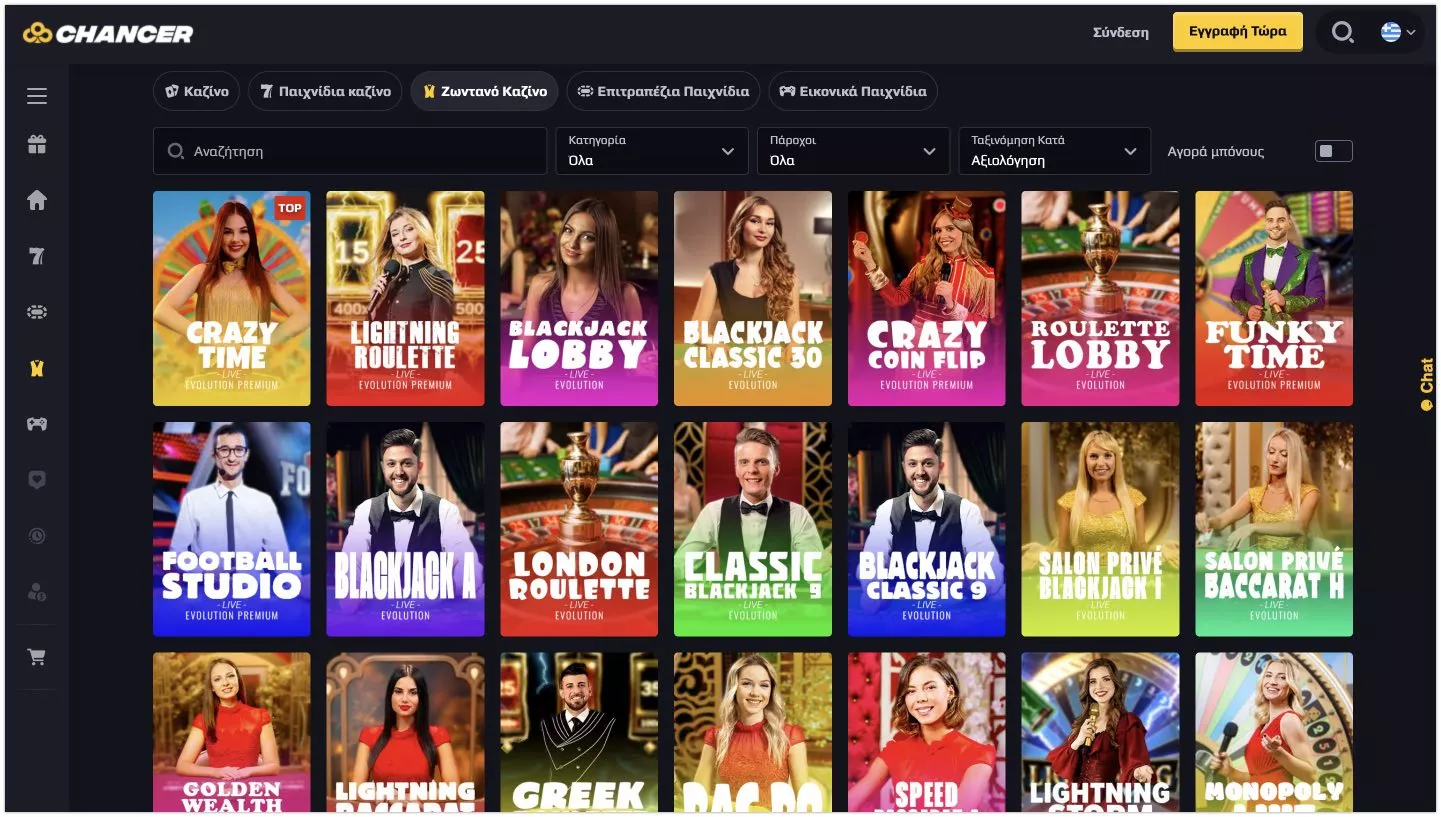This screenshot has height=817, width=1441.
Task: Go to home via sidebar house icon
Action: pos(37,201)
